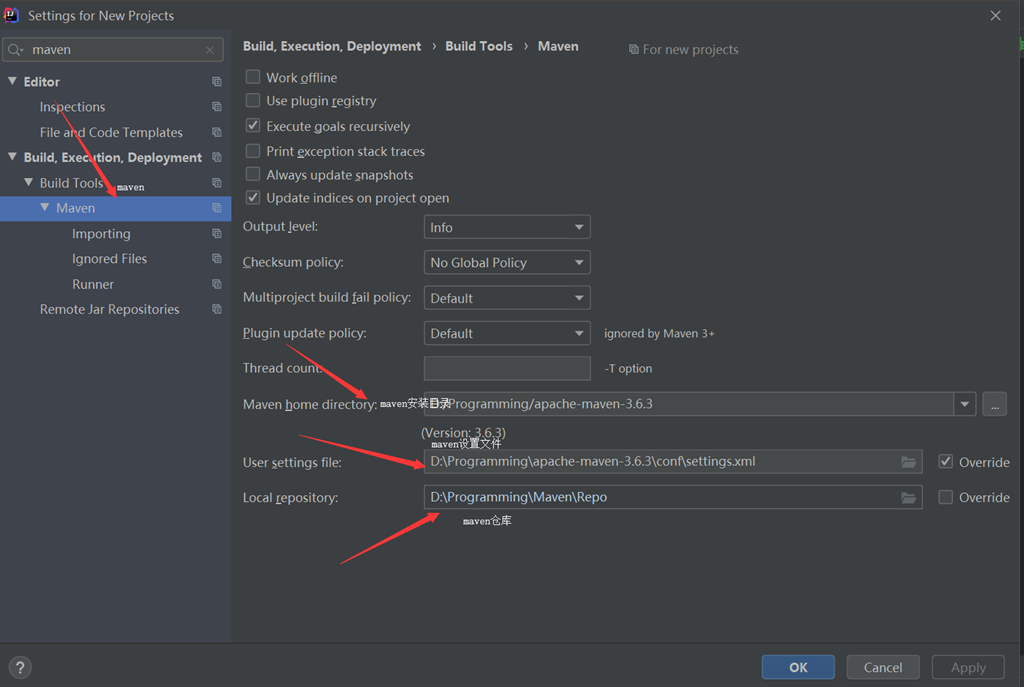Expand Maven home directory dropdown arrow
The height and width of the screenshot is (687, 1024).
[965, 404]
